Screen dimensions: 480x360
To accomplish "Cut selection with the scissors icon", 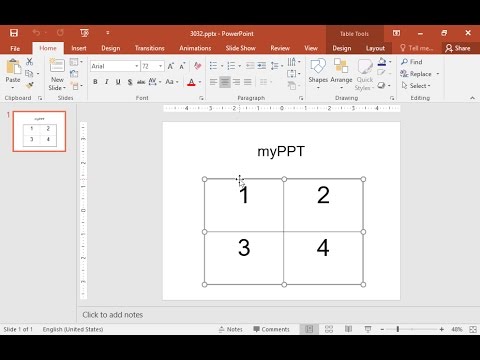I will (29, 61).
